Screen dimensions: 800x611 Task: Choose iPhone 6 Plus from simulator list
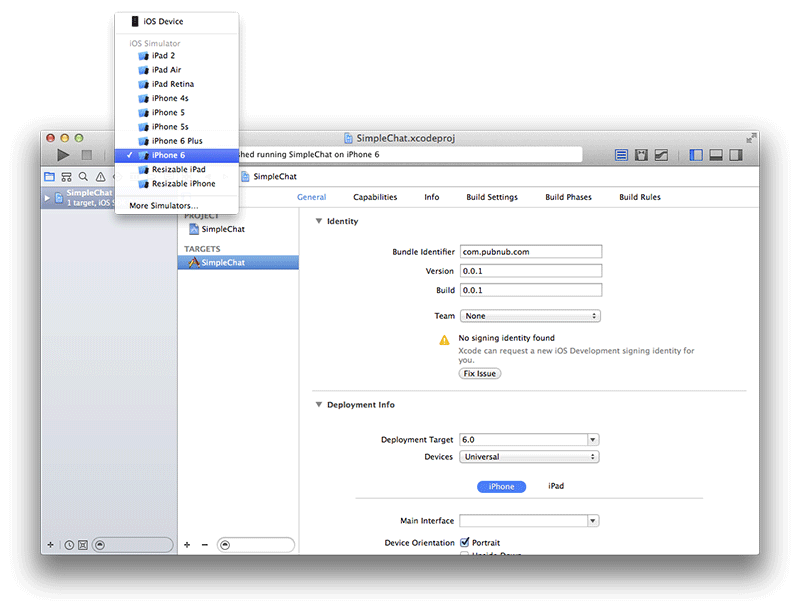(x=177, y=141)
